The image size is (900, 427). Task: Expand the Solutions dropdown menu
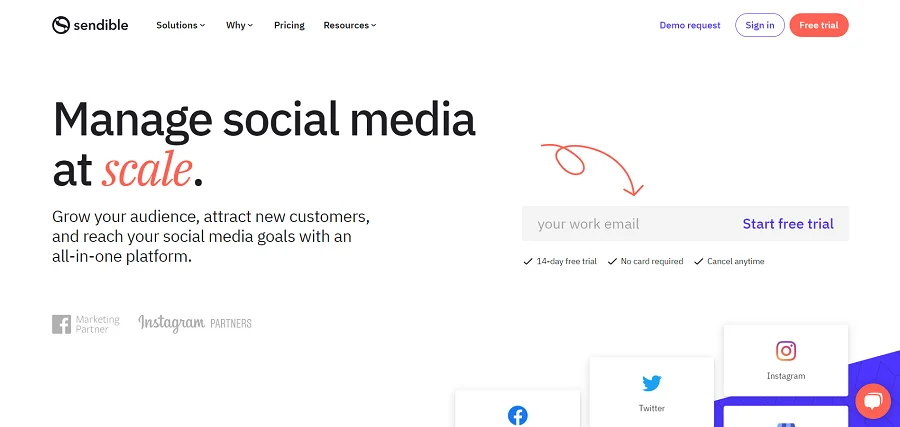click(x=180, y=25)
